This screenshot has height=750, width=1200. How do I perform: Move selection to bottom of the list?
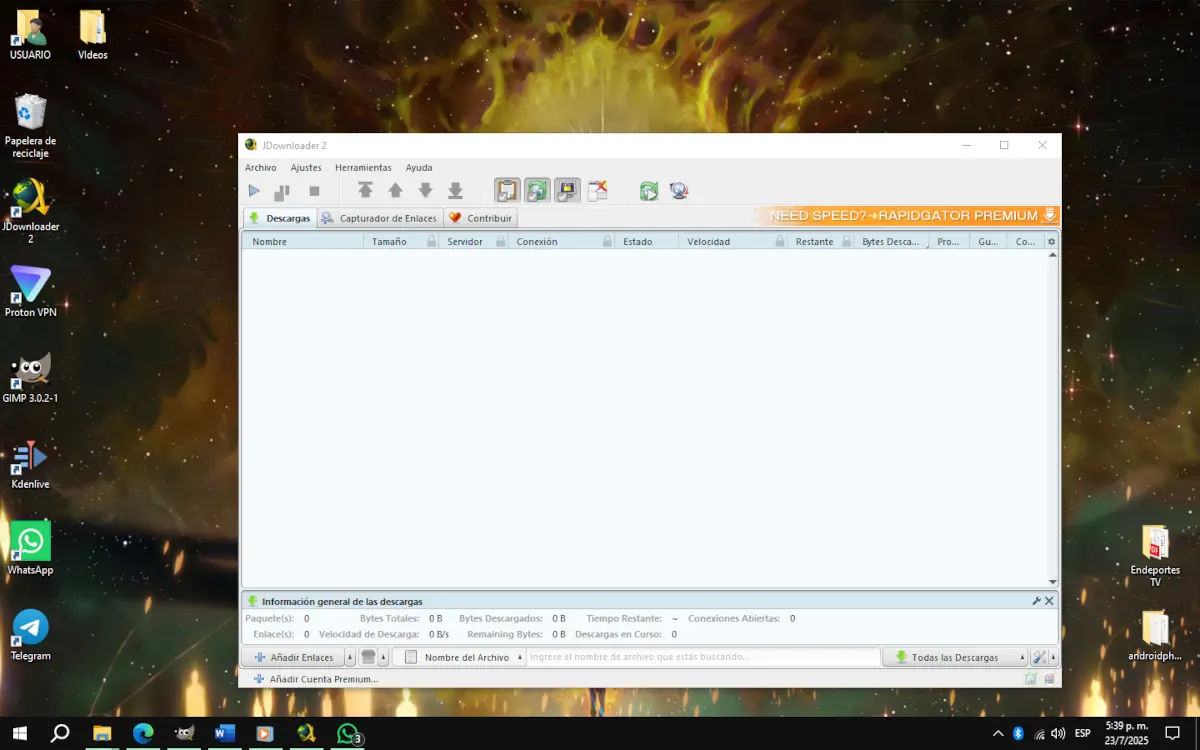point(455,191)
